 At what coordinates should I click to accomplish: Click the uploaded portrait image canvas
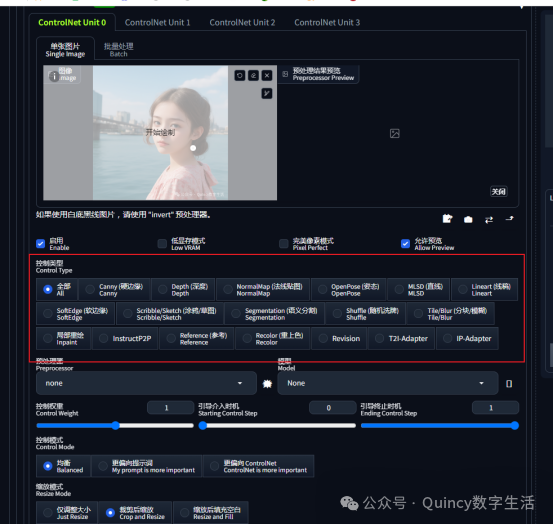pos(160,133)
